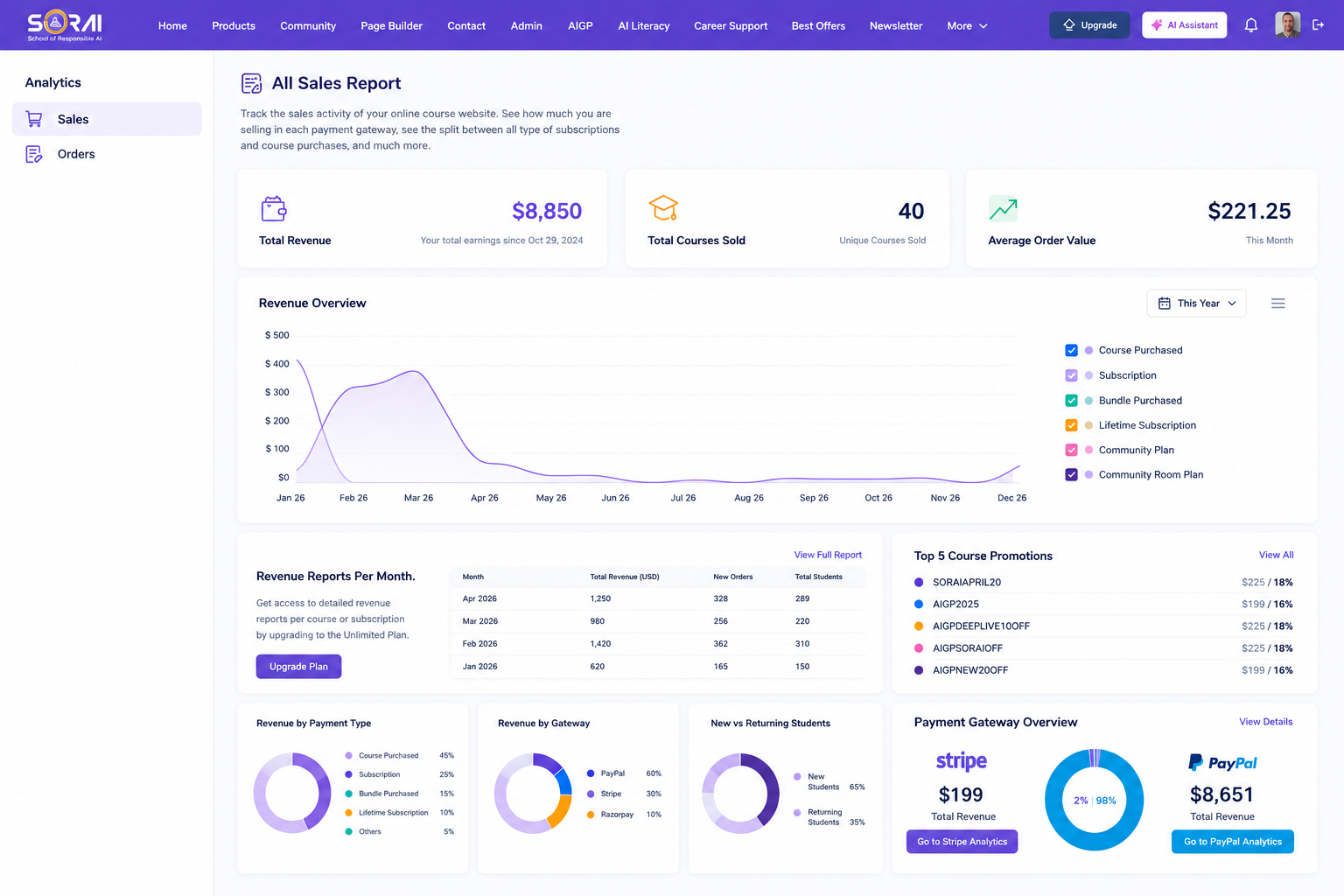Toggle the Community Plan checkbox
This screenshot has height=896, width=1344.
(1071, 450)
